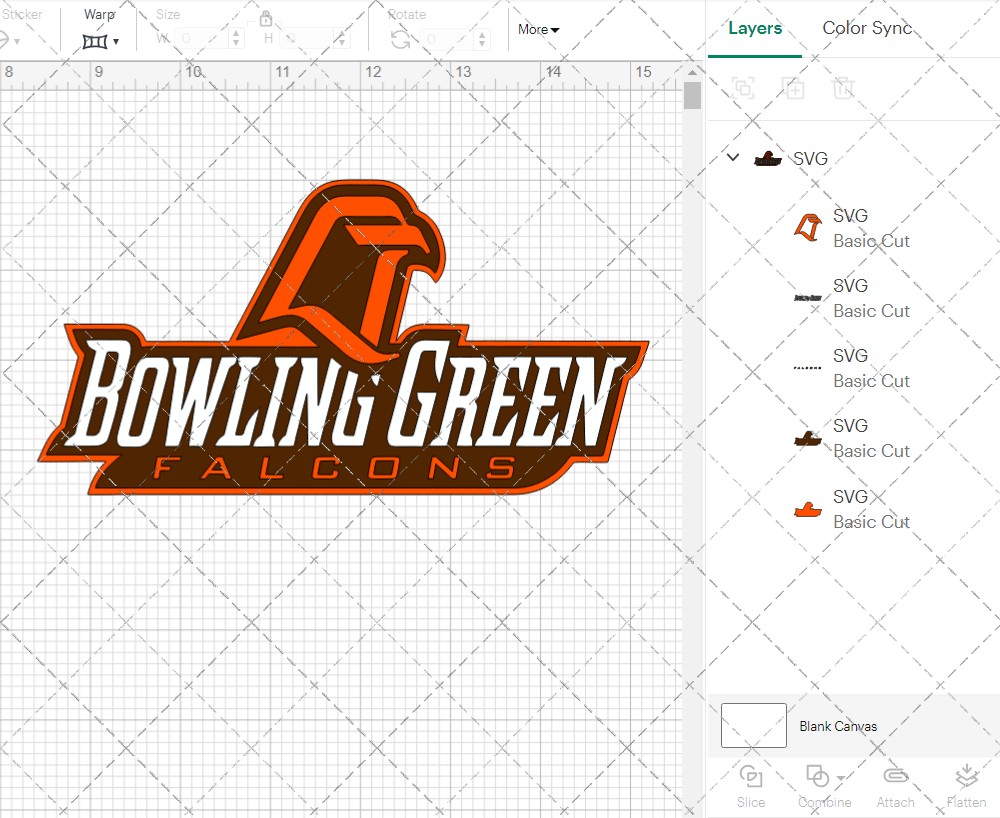
Task: Change the Blank Canvas color
Action: 753,726
